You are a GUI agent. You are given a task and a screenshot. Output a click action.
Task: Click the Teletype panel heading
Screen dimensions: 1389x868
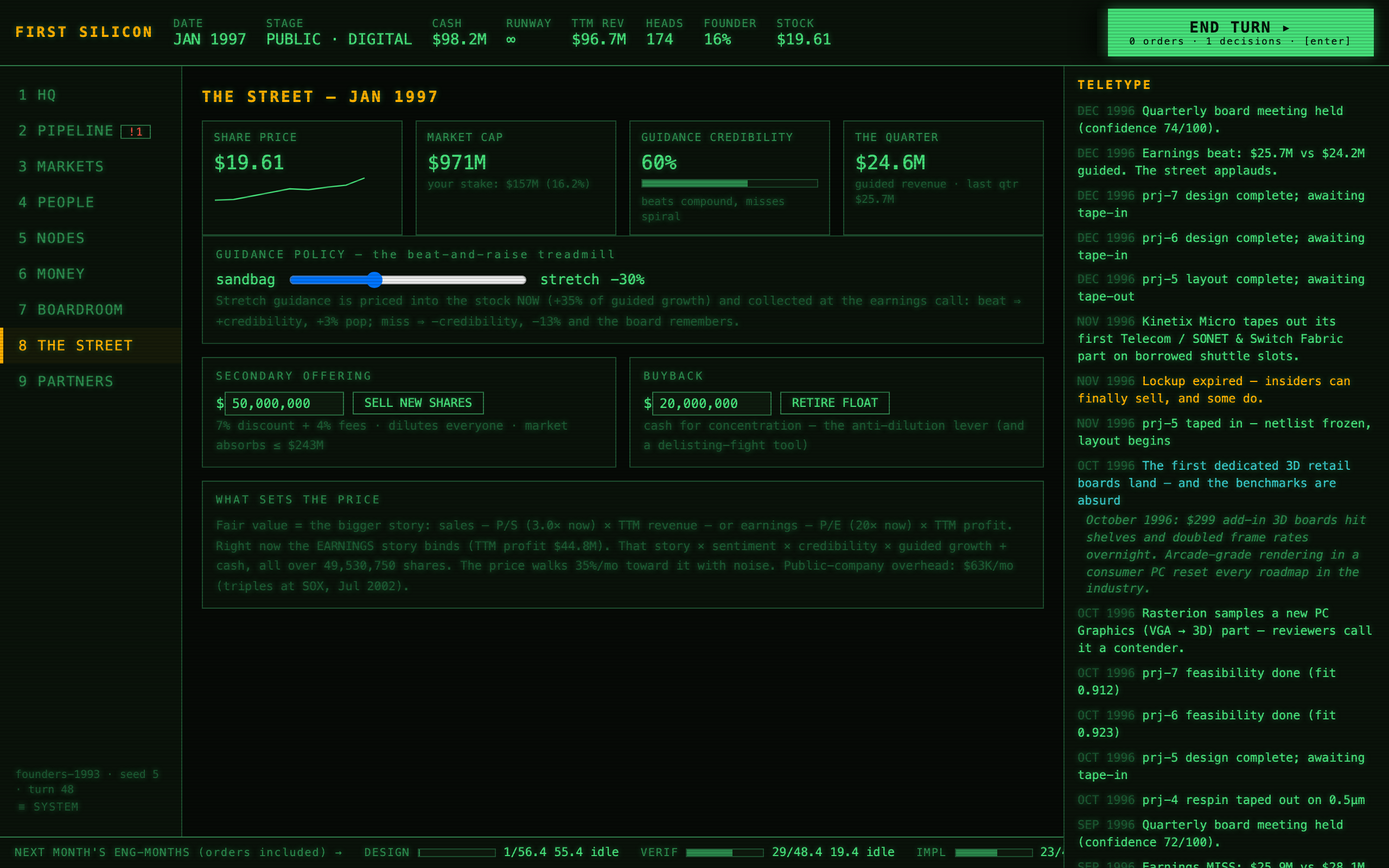coord(1114,85)
